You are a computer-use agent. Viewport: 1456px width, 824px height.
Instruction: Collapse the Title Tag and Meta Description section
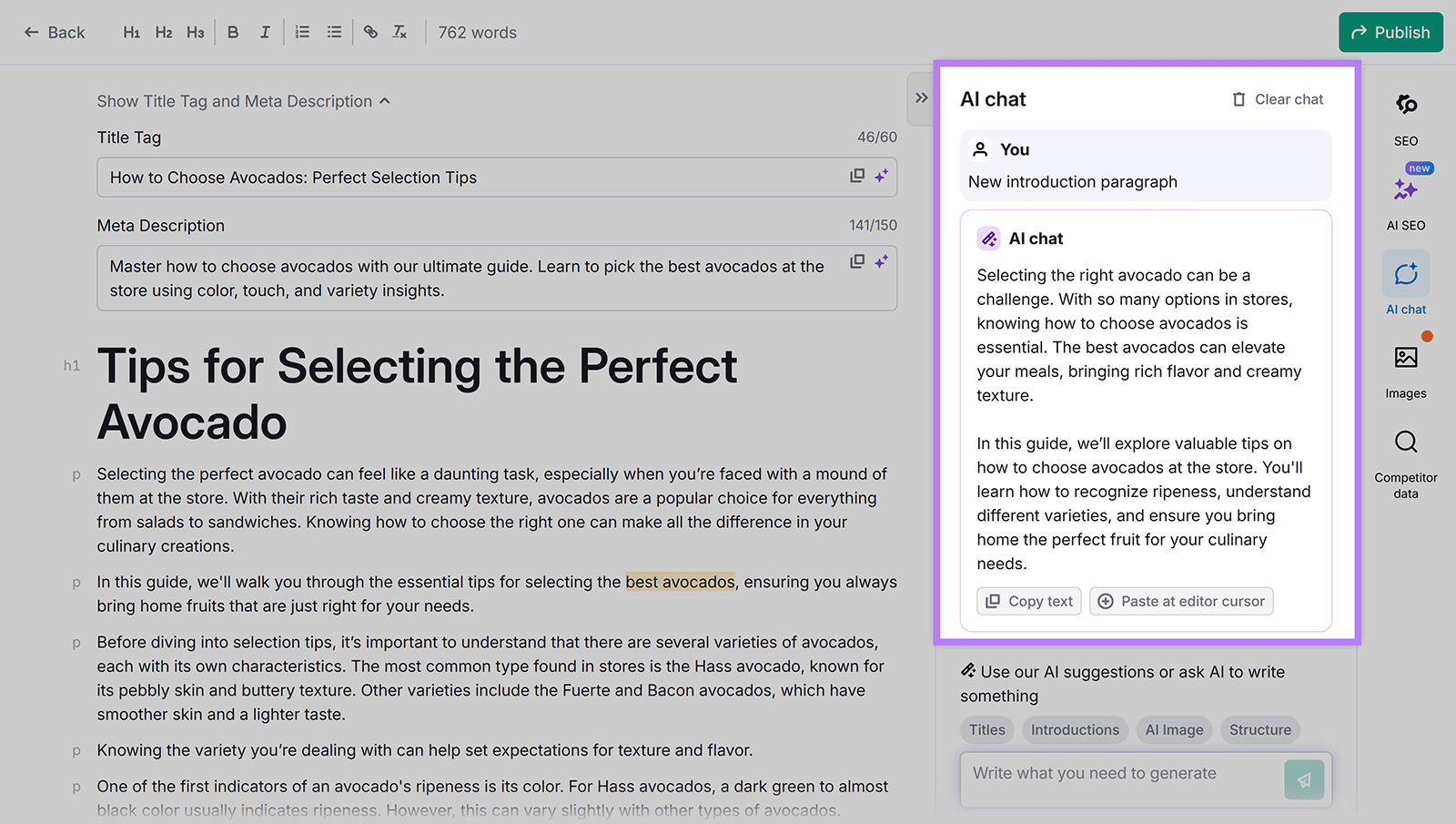386,100
